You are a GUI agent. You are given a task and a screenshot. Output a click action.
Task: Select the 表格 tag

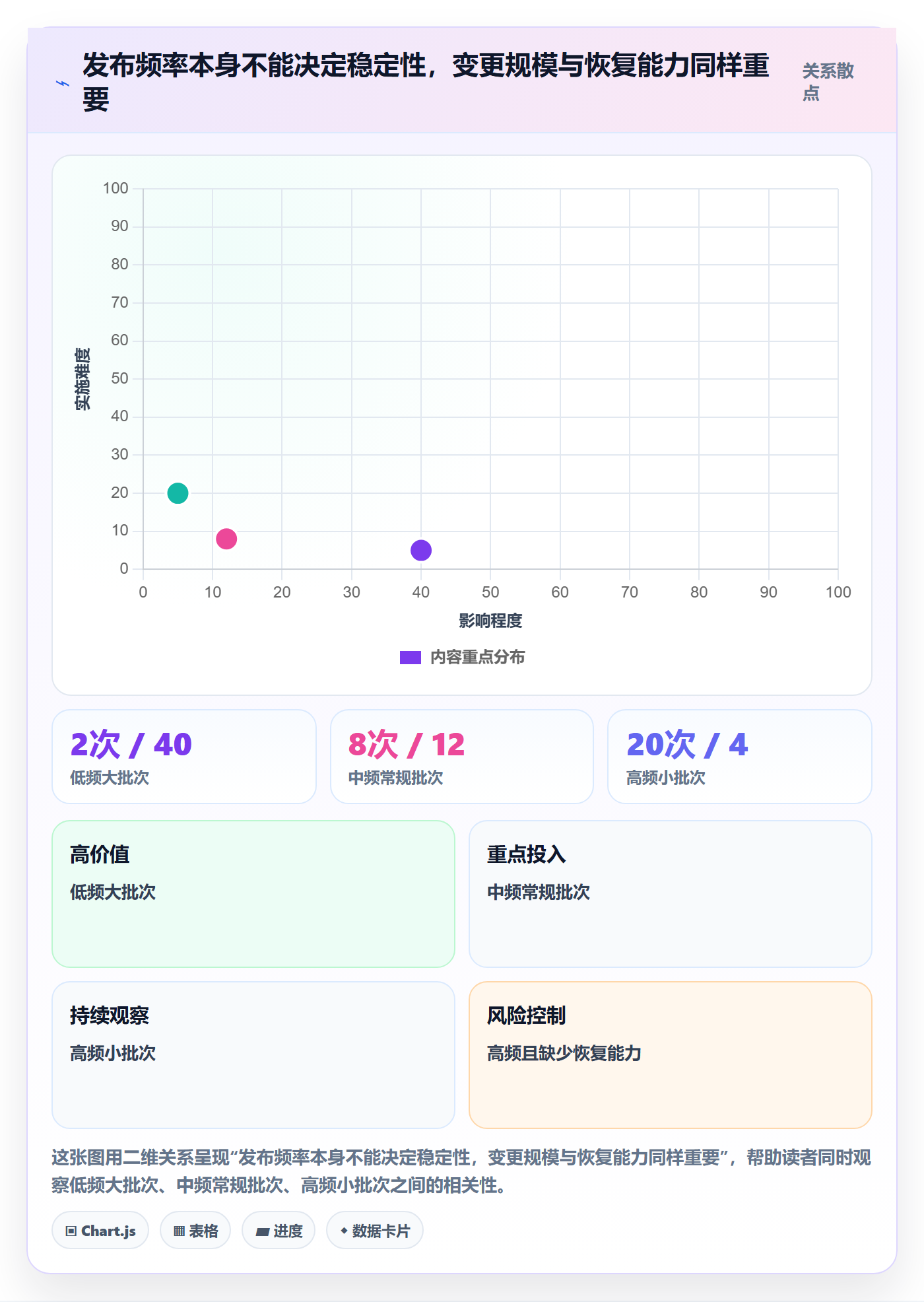tap(195, 1231)
